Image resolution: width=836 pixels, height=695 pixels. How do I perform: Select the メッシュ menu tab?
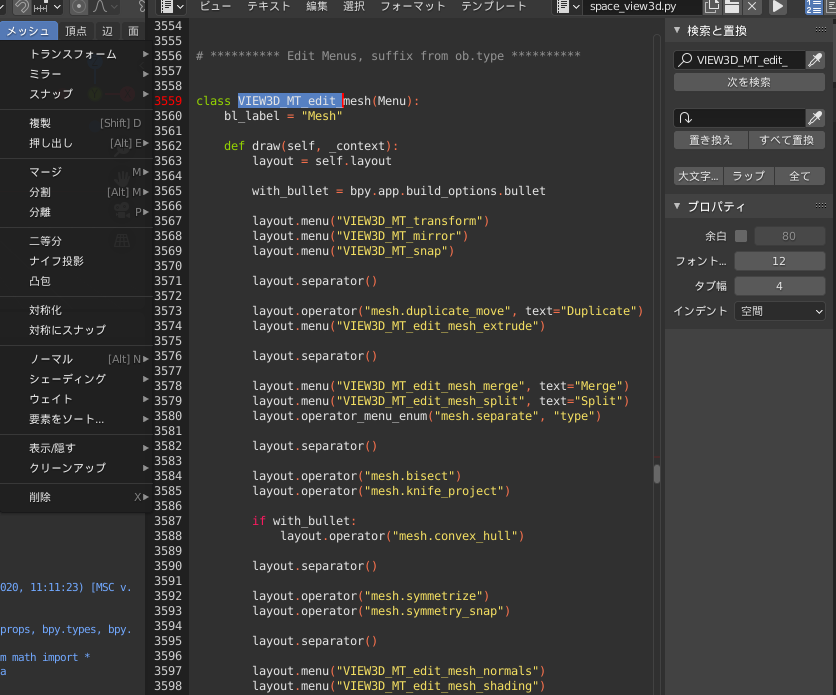(28, 31)
